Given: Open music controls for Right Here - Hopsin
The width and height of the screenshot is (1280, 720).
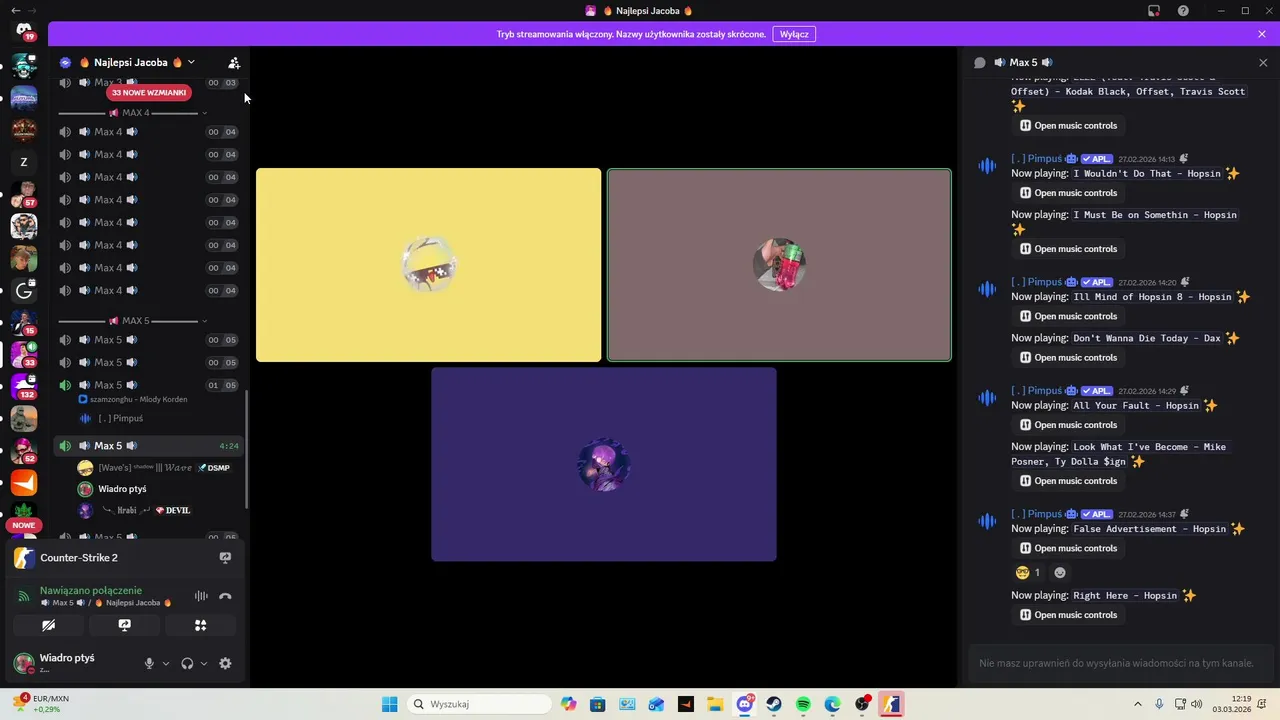Looking at the screenshot, I should 1068,615.
